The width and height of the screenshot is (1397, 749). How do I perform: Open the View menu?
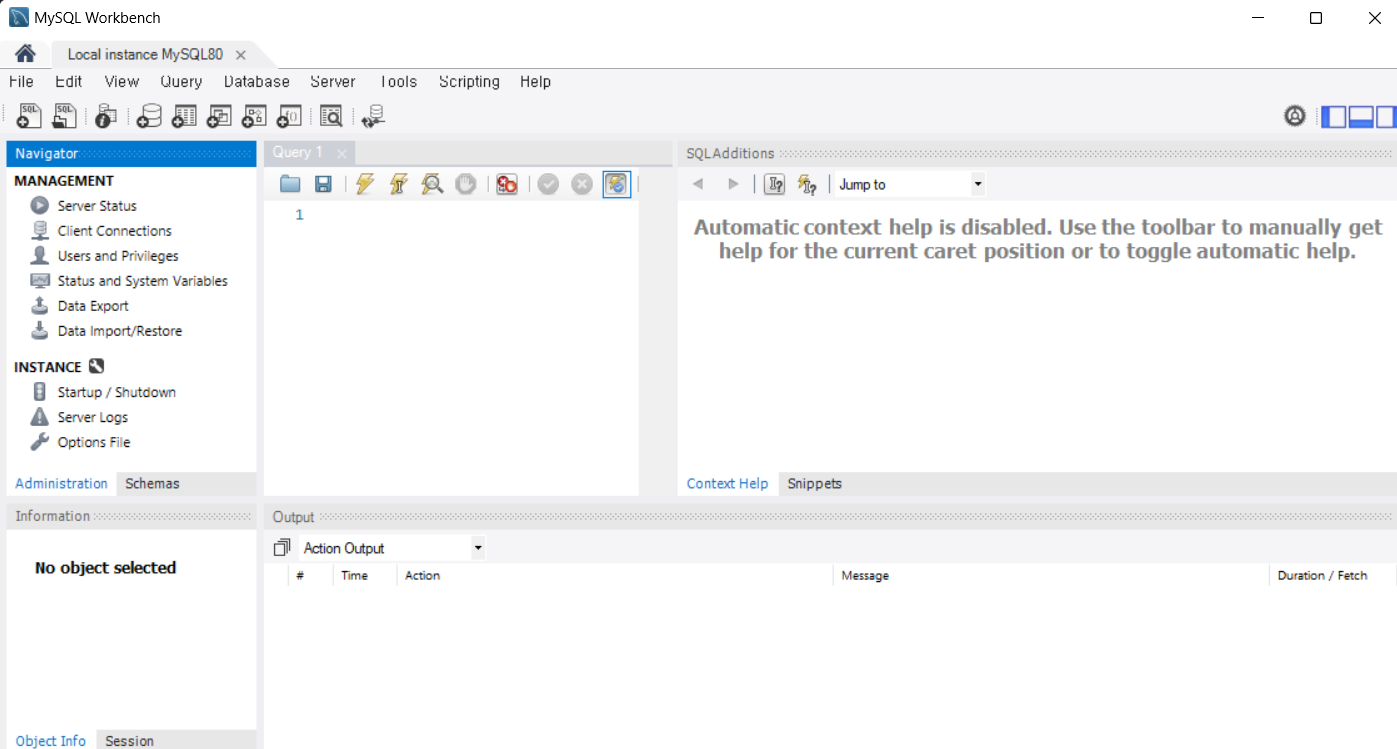(x=122, y=82)
